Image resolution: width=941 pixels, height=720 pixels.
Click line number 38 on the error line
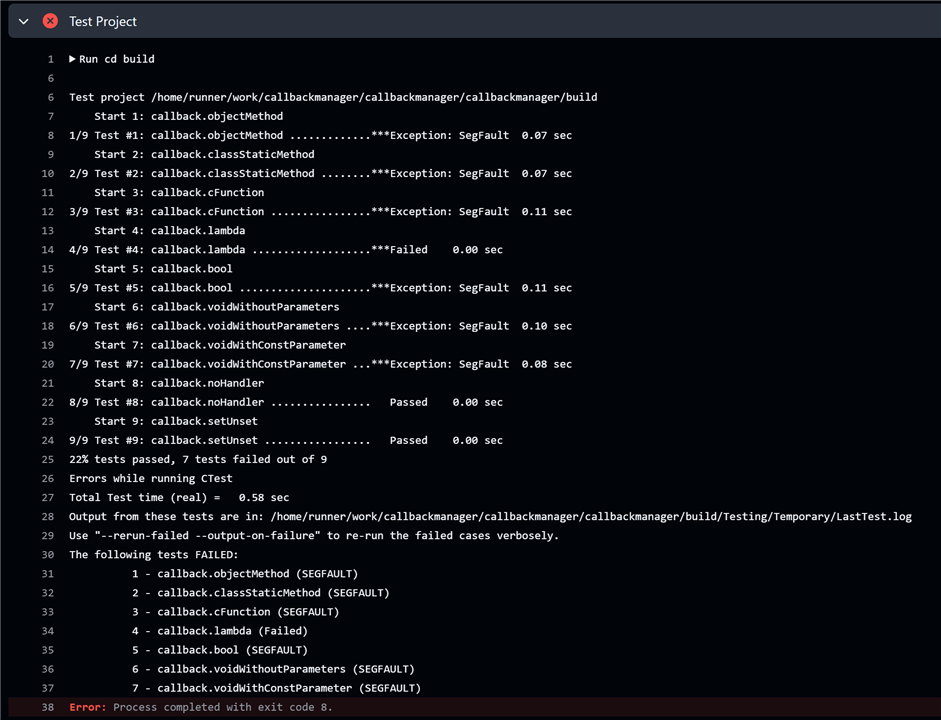pos(48,707)
